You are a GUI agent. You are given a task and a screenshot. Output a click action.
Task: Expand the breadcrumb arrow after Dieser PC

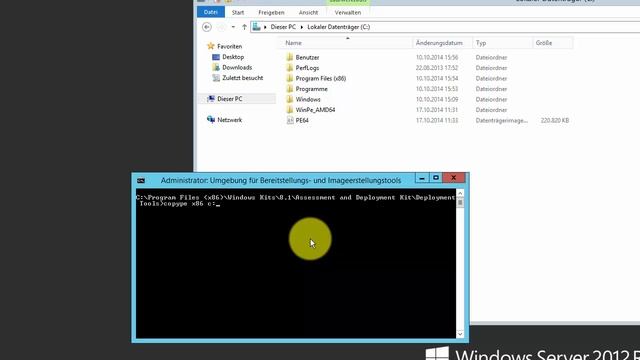302,27
